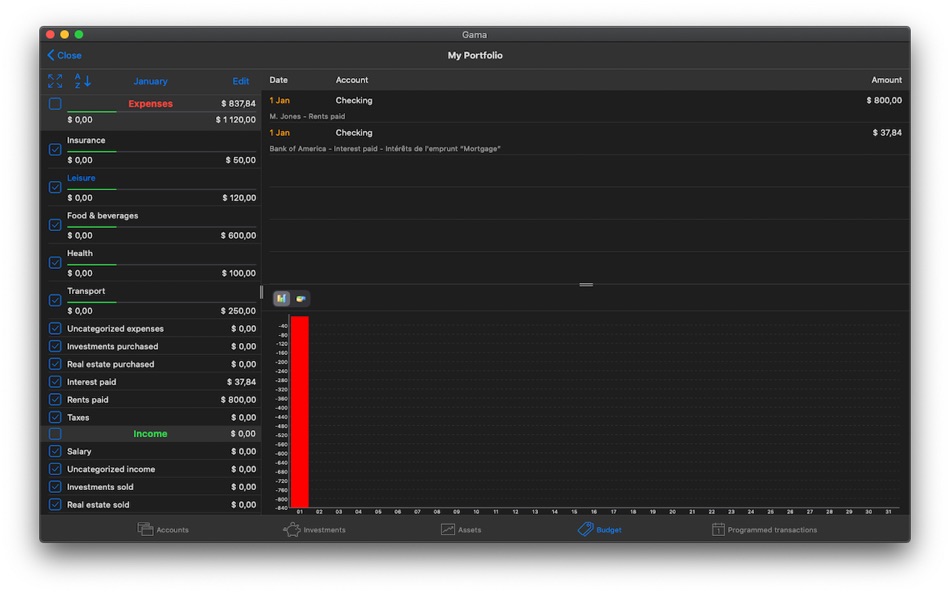Switch to pie chart view
Viewport: 950px width, 594px height.
[301, 298]
